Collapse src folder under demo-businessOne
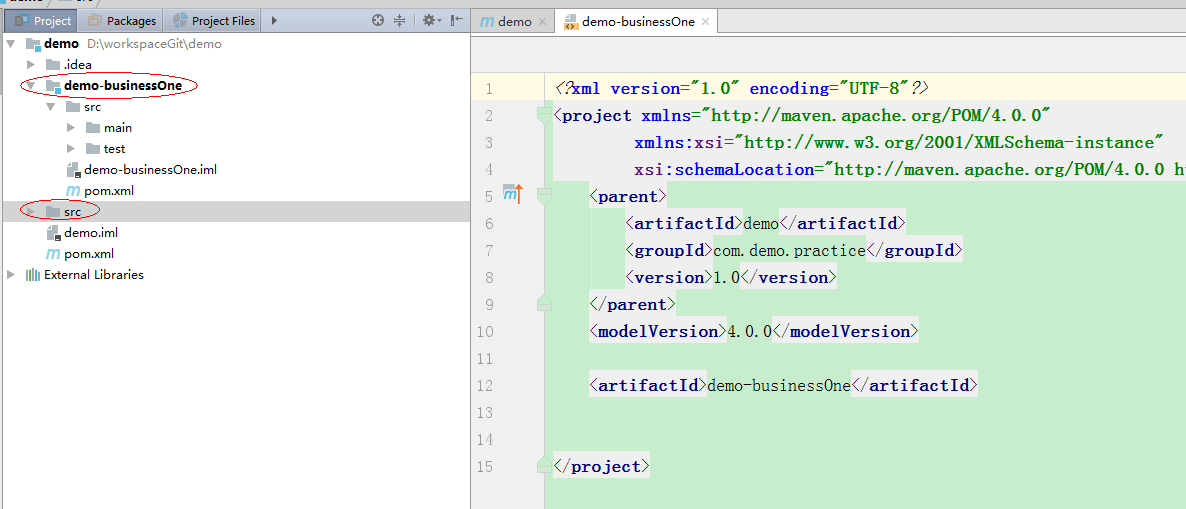The image size is (1186, 509). coord(51,107)
